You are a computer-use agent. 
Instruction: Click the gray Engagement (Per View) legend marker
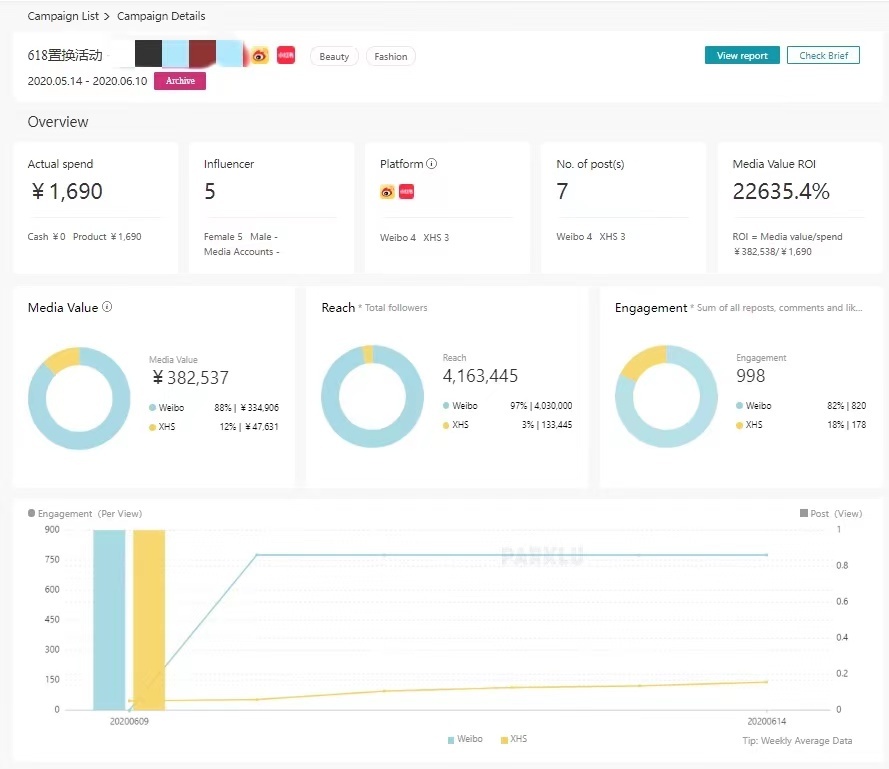(32, 513)
